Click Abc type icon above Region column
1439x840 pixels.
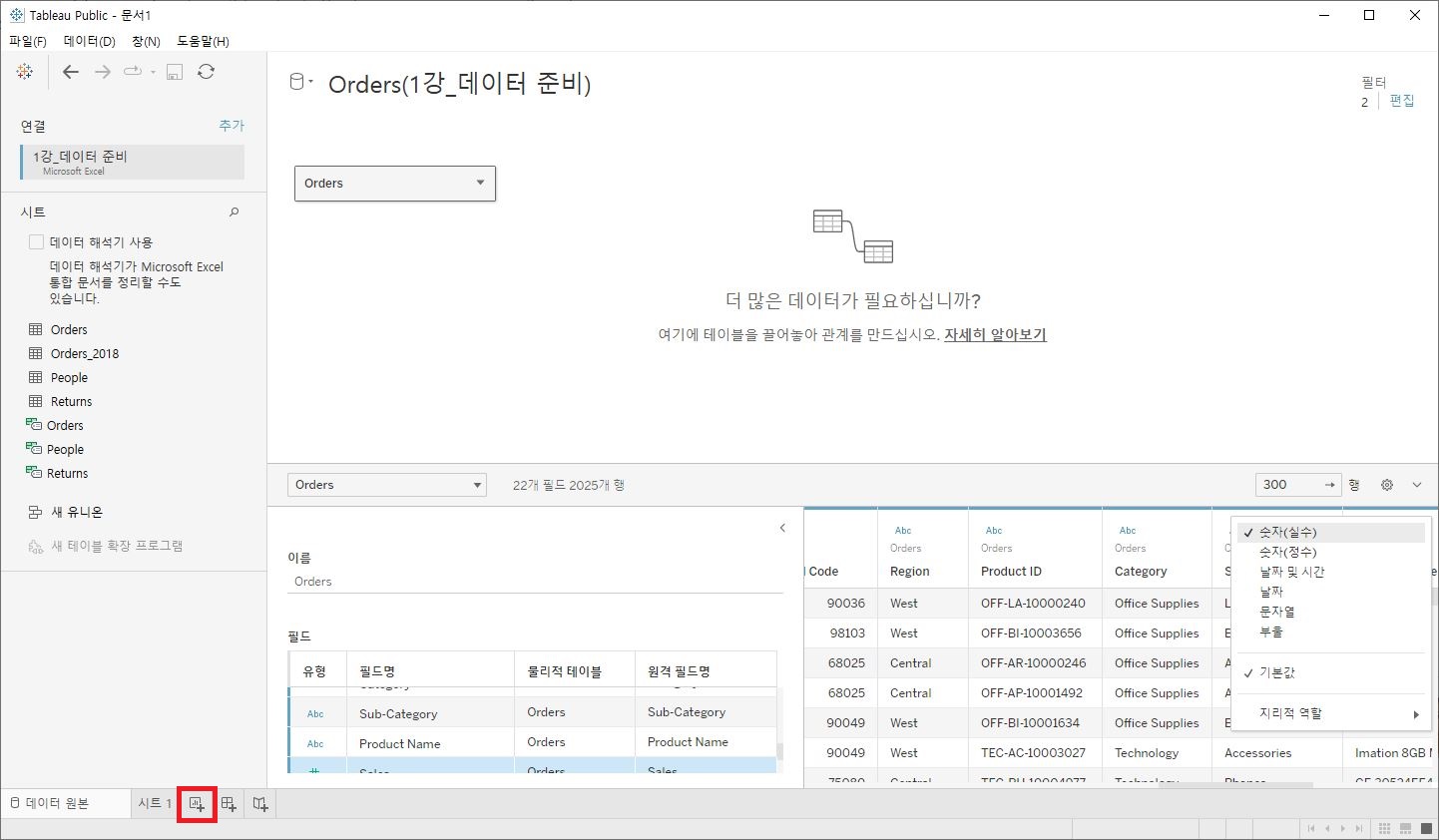coord(903,531)
